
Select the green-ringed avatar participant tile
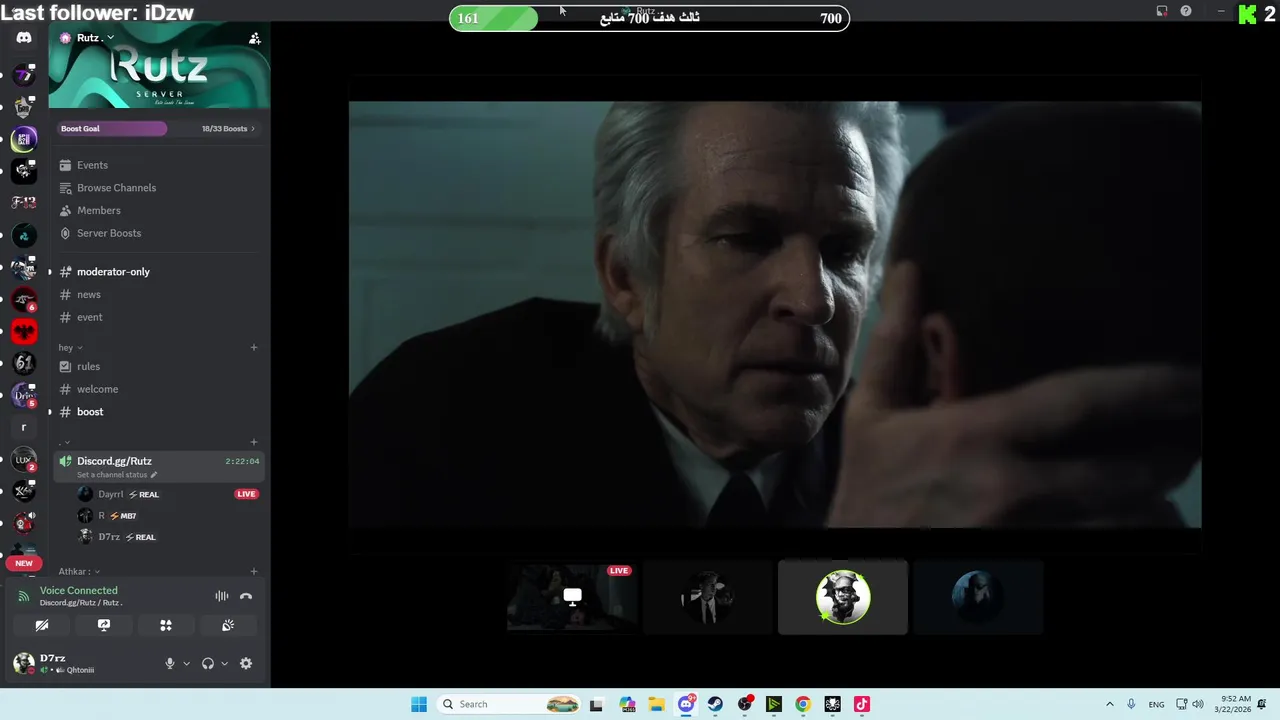[x=843, y=597]
